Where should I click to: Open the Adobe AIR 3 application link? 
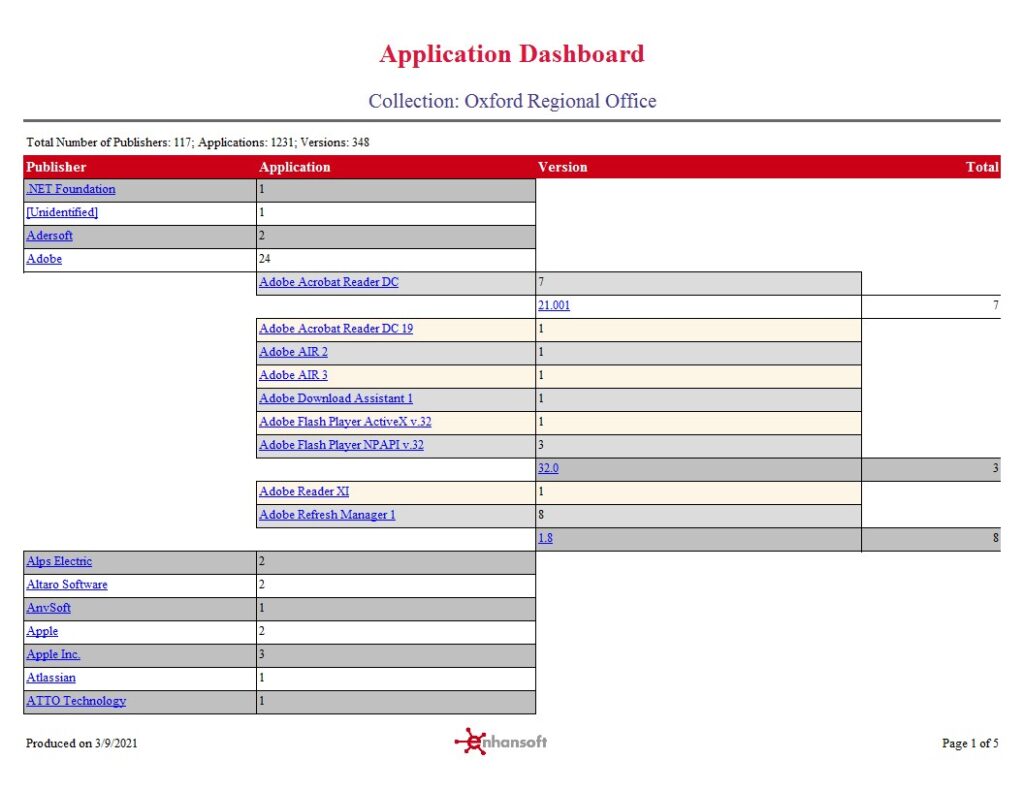point(292,375)
